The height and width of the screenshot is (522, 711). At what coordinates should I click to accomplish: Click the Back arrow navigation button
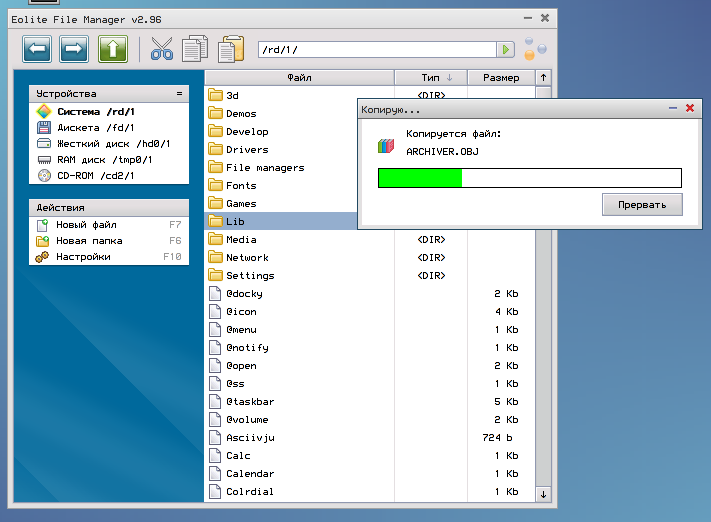[x=38, y=48]
